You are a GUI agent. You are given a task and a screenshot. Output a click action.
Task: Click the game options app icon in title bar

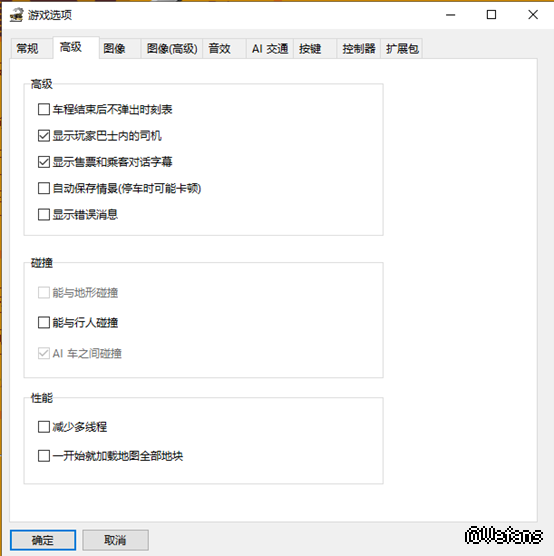point(16,15)
